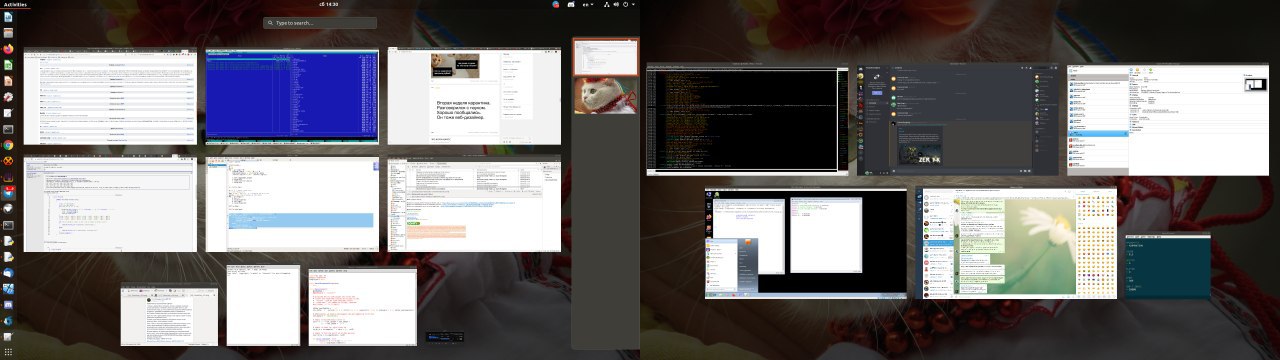Switch to first workspace thumbnail
The image size is (1280, 360).
[605, 57]
